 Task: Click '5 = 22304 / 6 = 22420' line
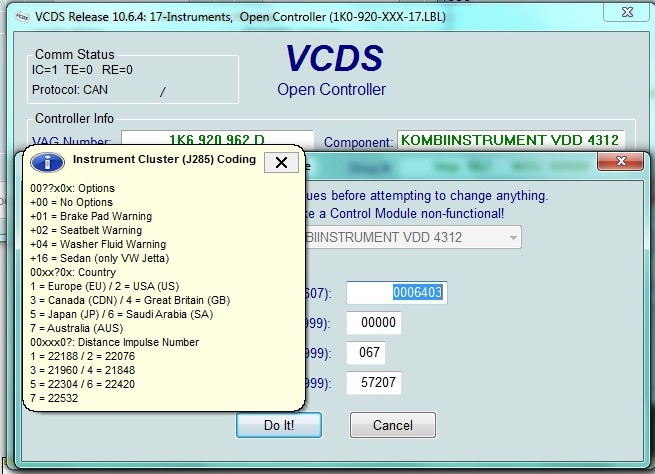coord(83,384)
